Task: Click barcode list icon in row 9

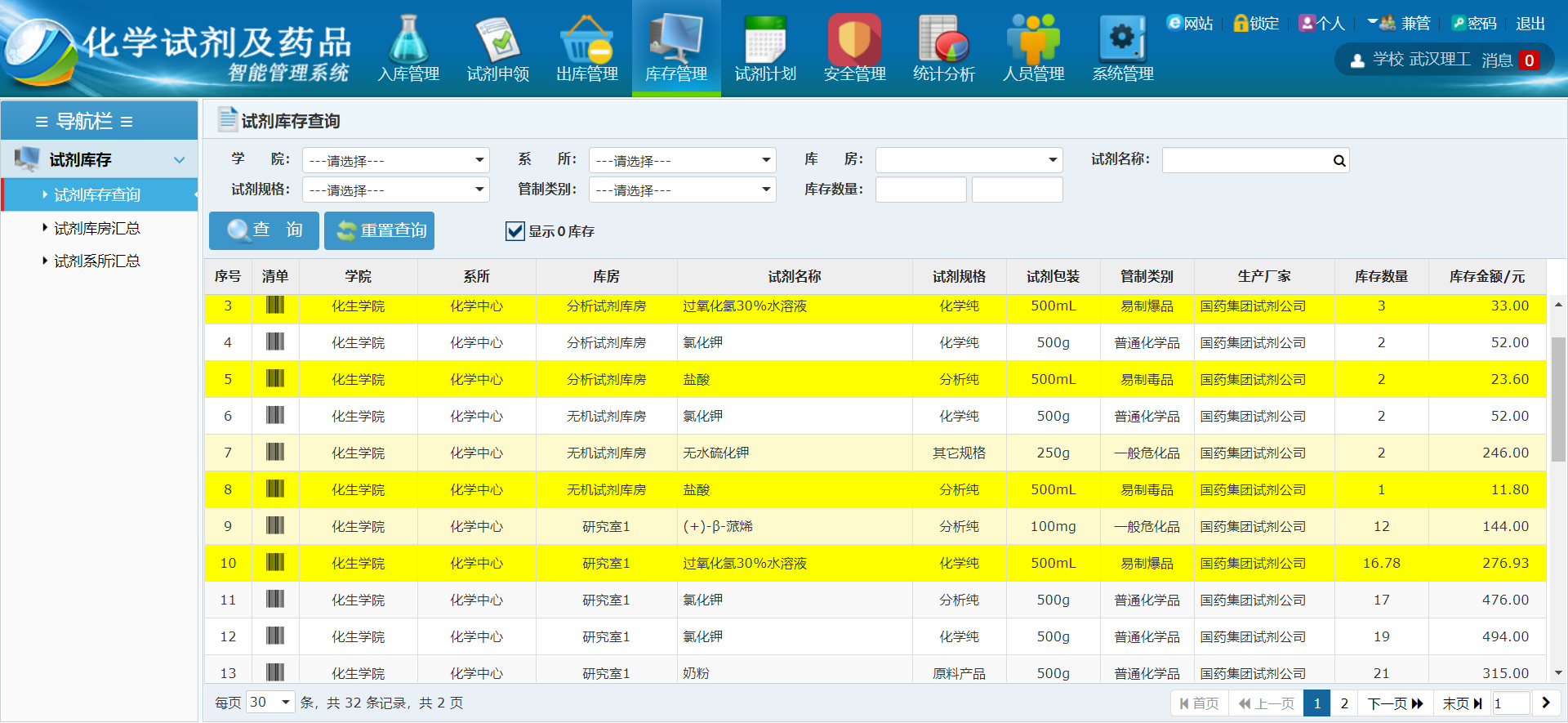Action: tap(275, 525)
